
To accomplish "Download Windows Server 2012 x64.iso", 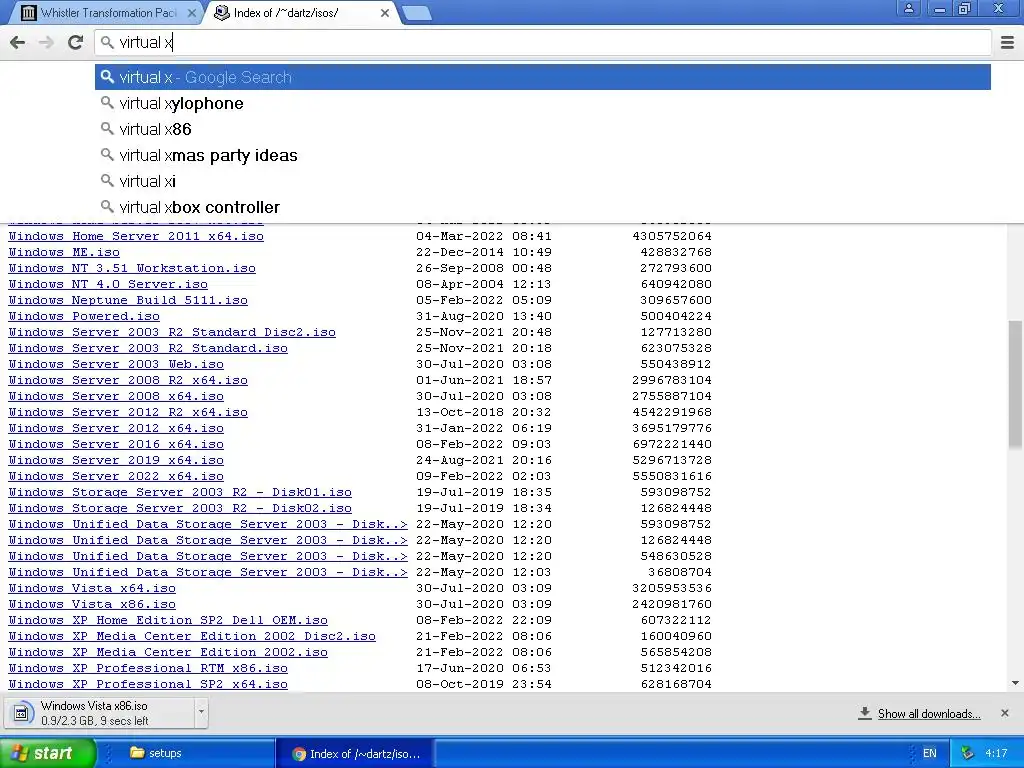I will 116,428.
